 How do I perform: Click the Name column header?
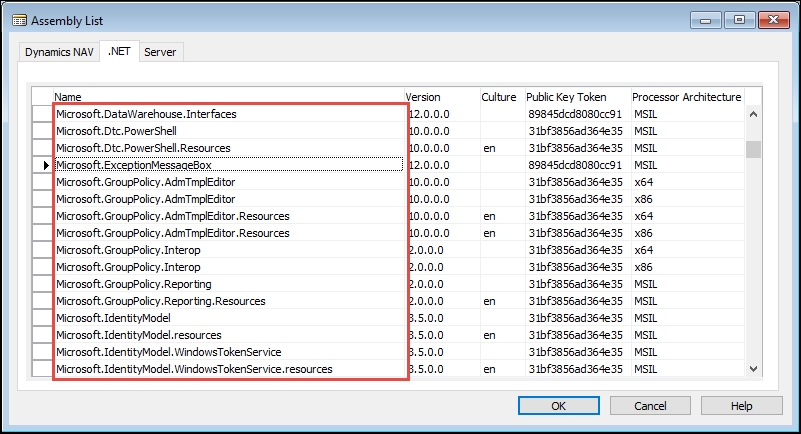click(229, 97)
